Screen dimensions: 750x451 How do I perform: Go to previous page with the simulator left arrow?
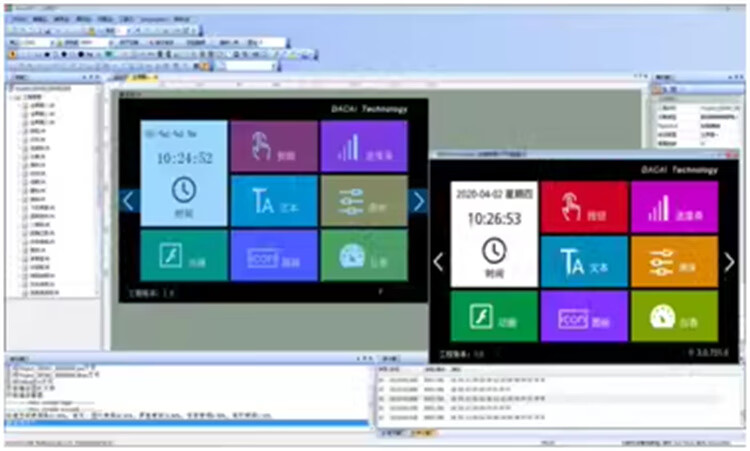pos(439,262)
